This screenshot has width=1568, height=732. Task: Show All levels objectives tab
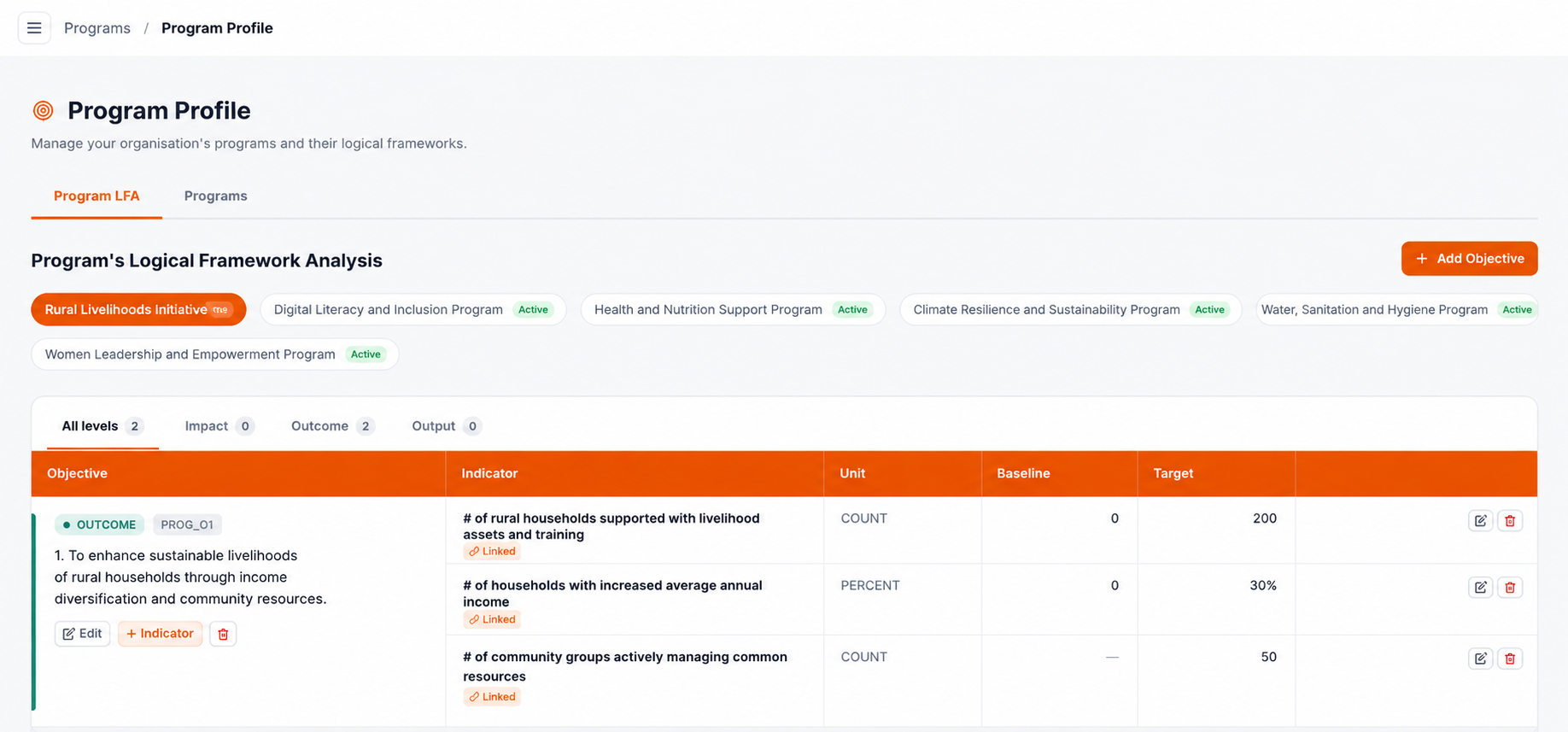102,426
